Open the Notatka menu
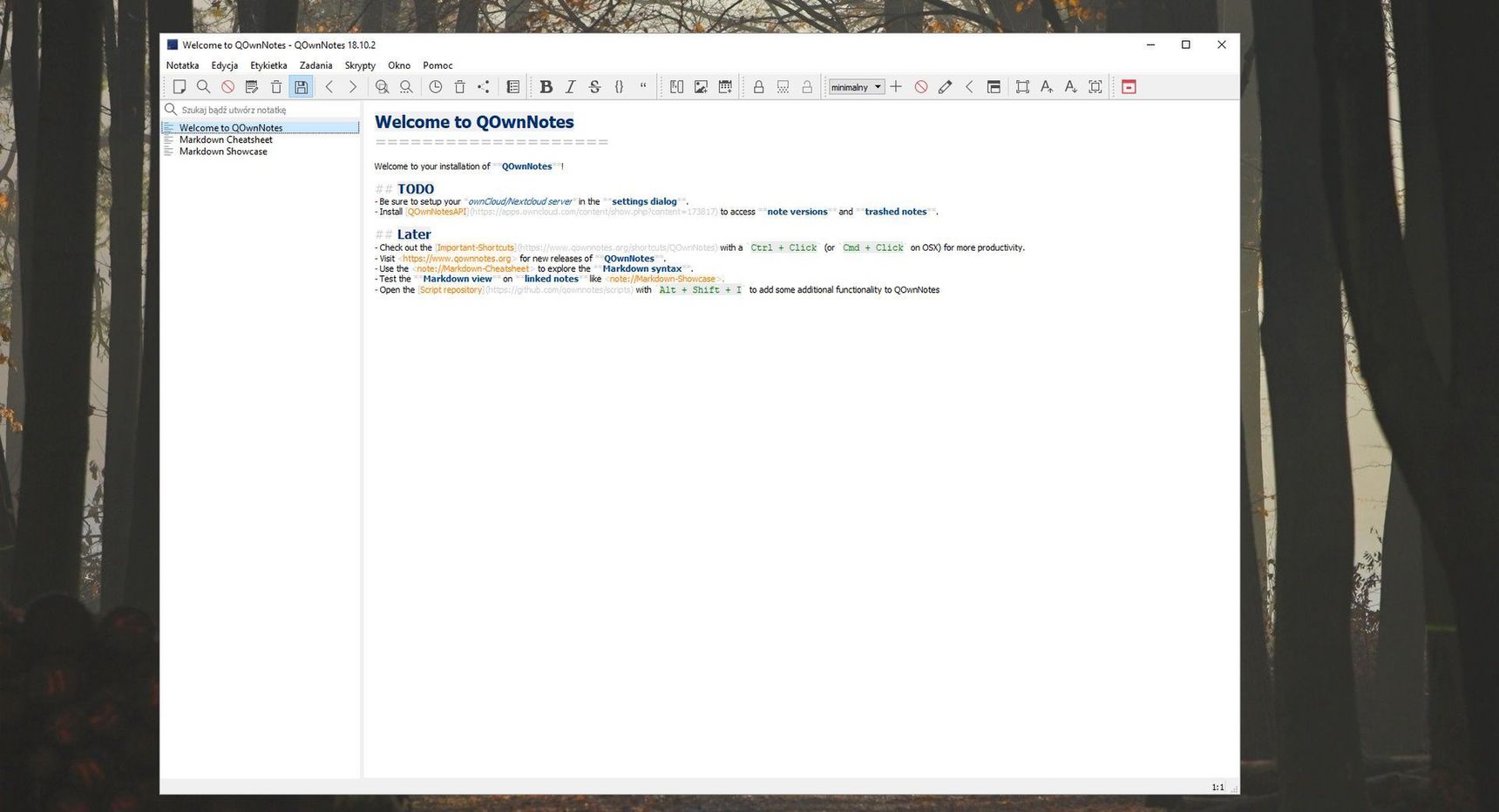The image size is (1499, 812). click(x=182, y=65)
